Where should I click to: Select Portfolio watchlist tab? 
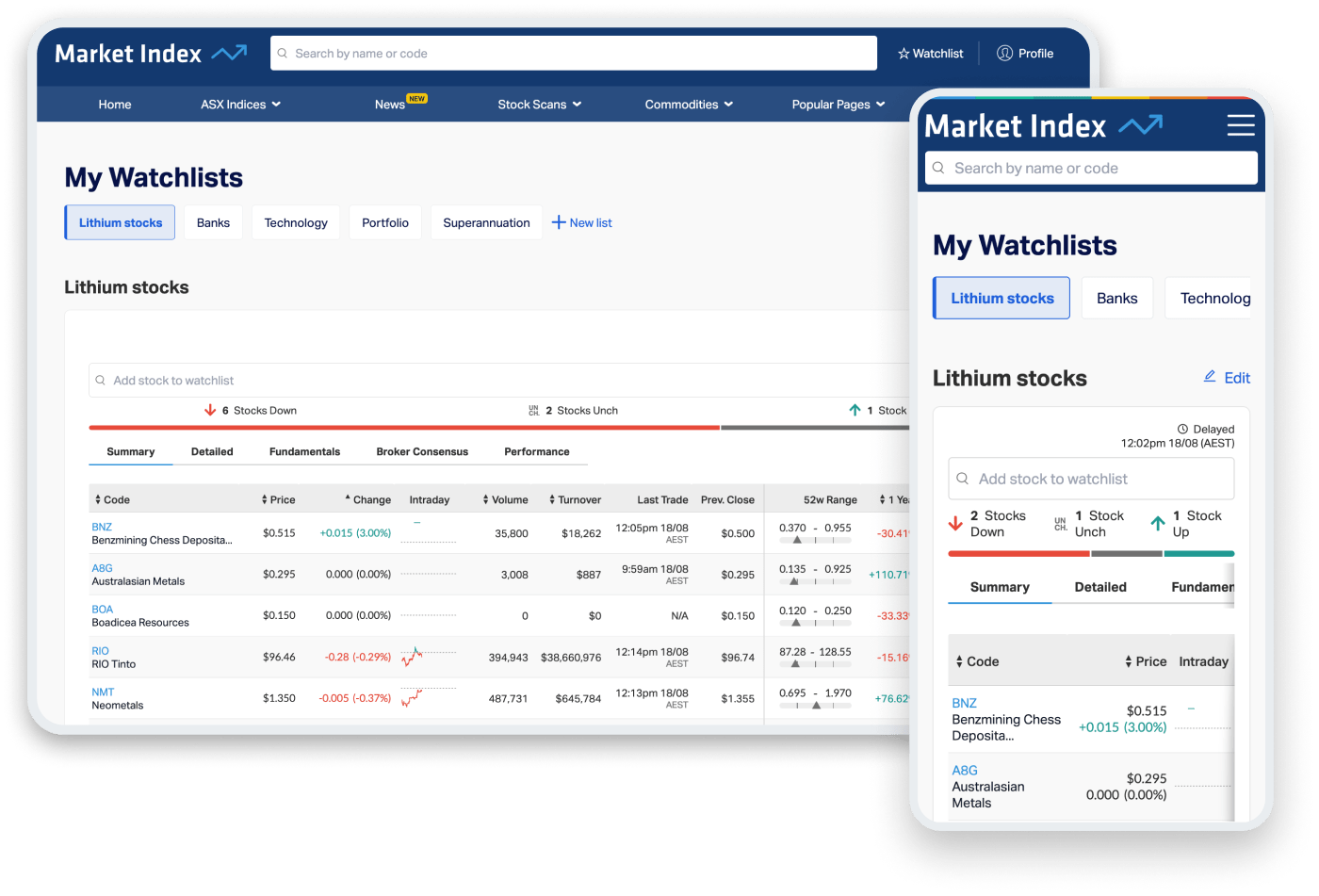click(385, 222)
